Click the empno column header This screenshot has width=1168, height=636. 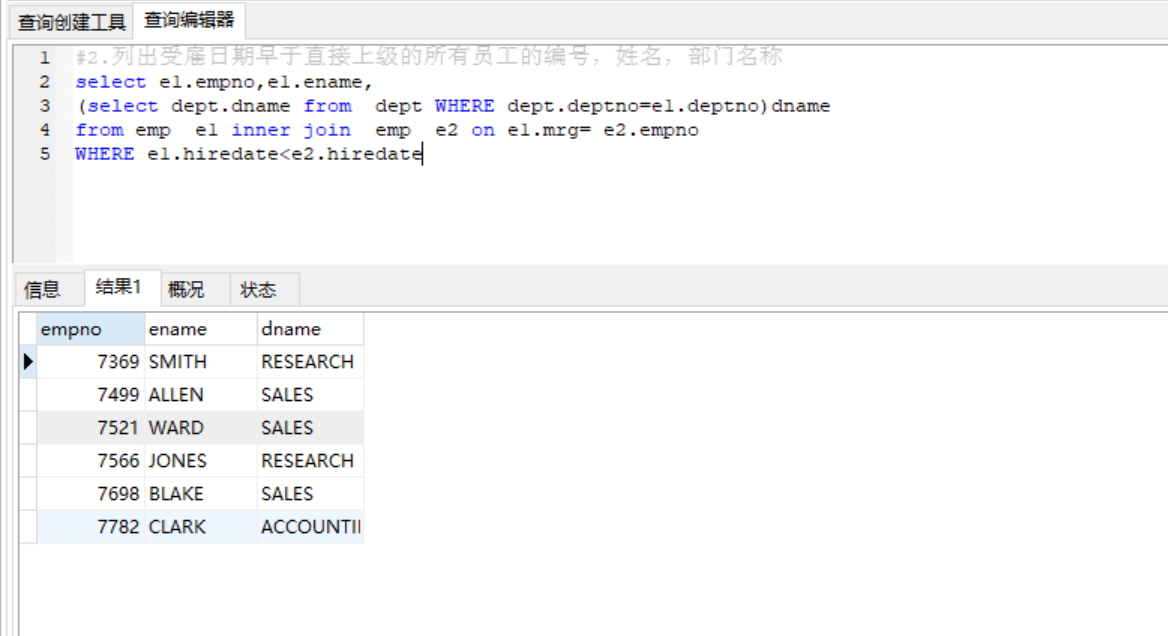coord(90,329)
